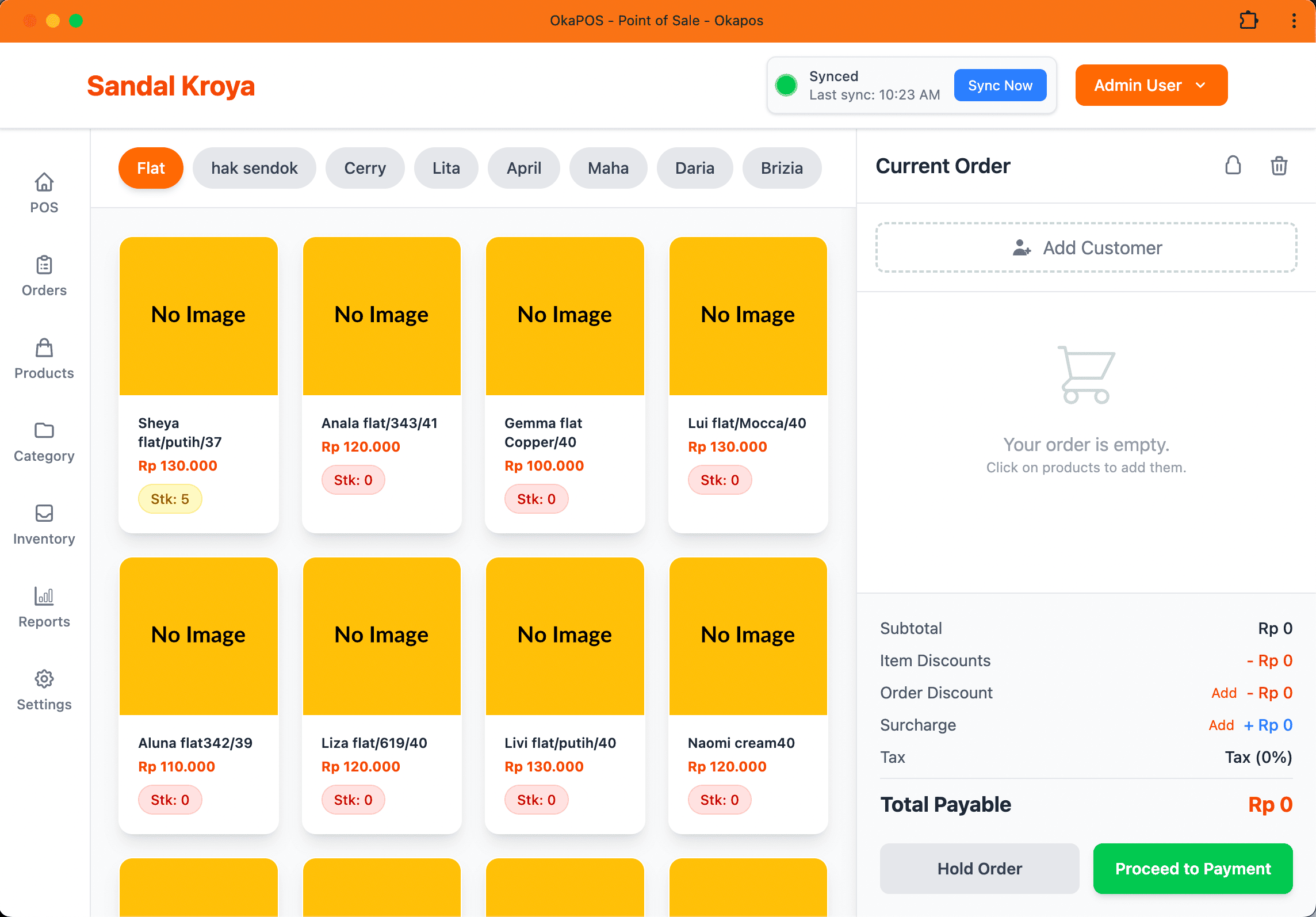The height and width of the screenshot is (917, 1316).
Task: Click the Add Customer field
Action: pos(1086,248)
